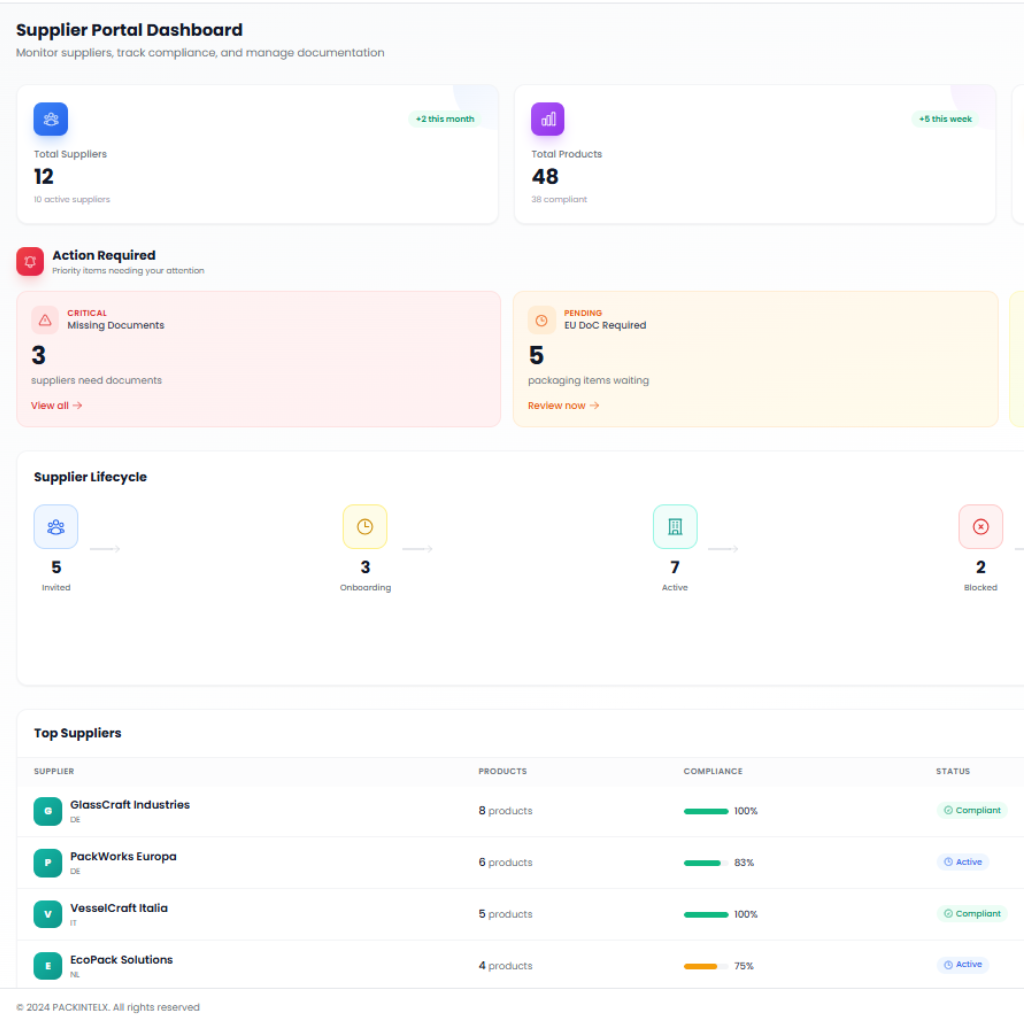Click the Total Products bar chart icon
1024x1024 pixels.
[x=548, y=119]
